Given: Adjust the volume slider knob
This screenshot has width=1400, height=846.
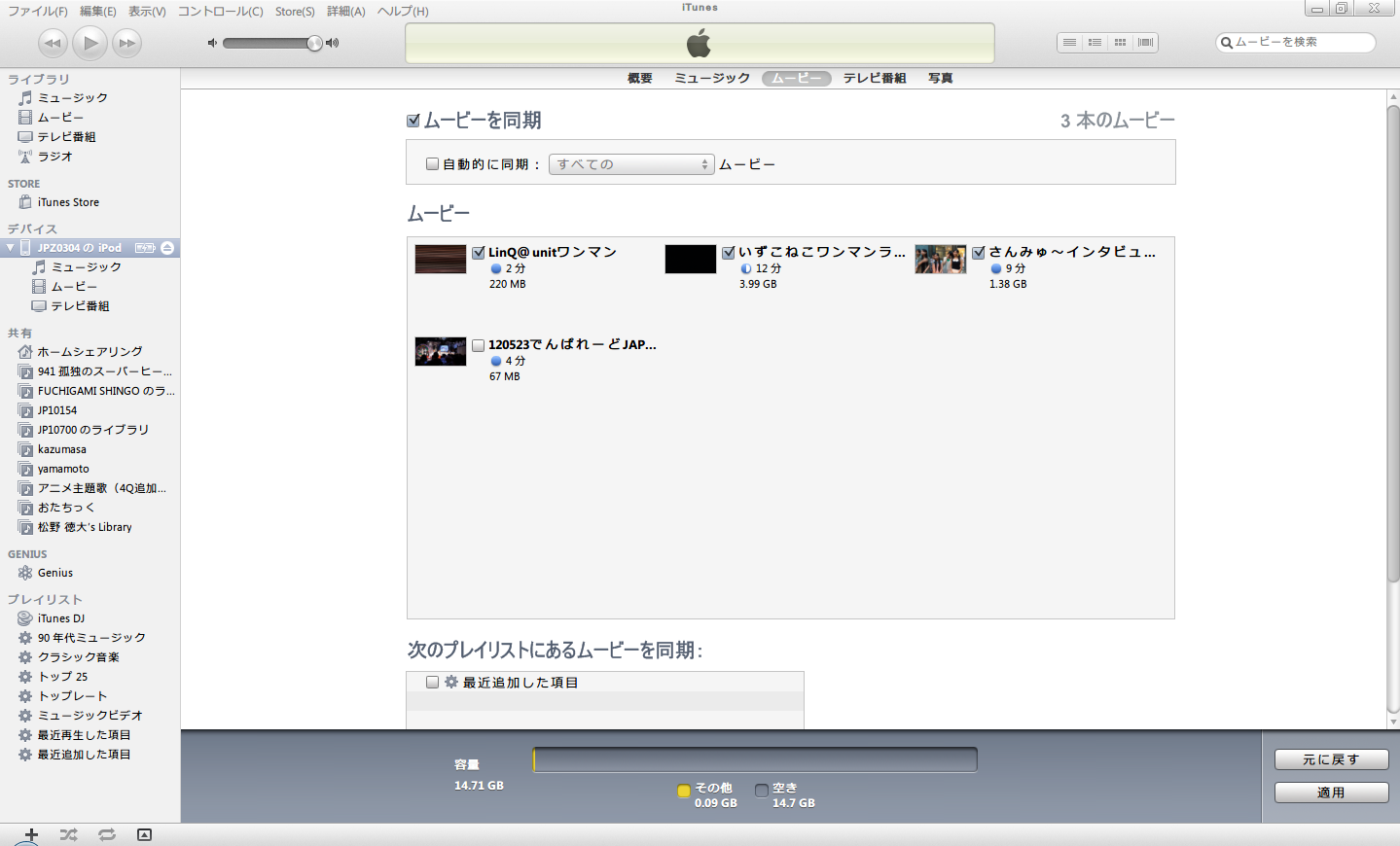Looking at the screenshot, I should pos(314,43).
